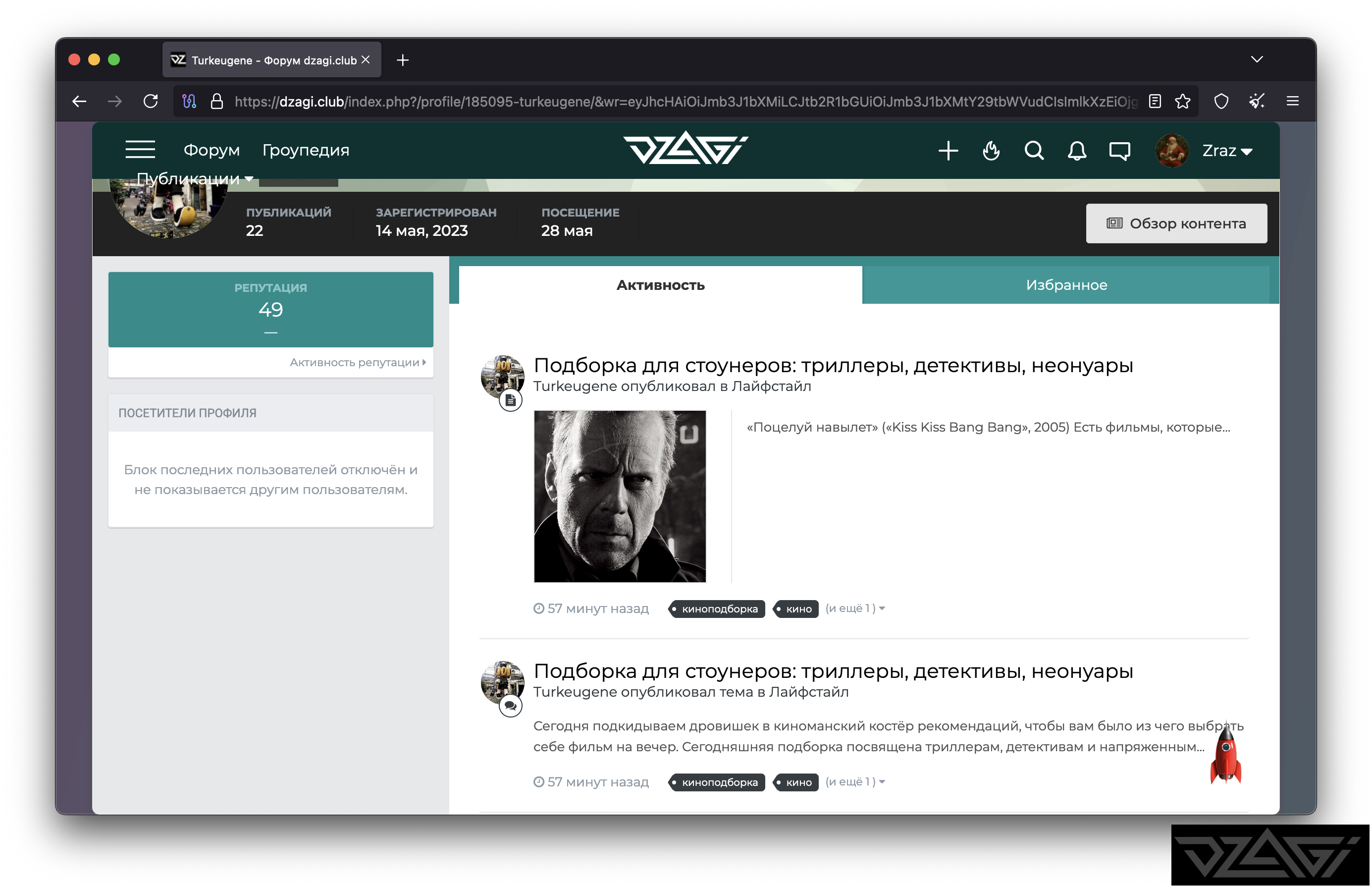Open the padlock site security info
Screen dimensions: 1372x888
216,102
